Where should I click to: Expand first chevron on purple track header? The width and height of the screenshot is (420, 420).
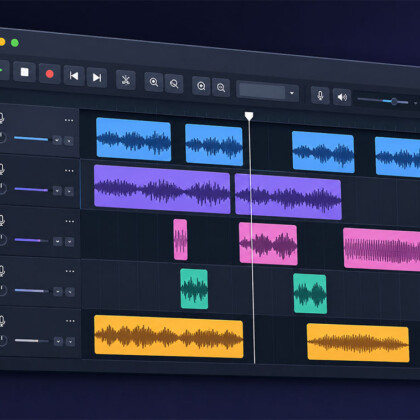click(x=57, y=191)
